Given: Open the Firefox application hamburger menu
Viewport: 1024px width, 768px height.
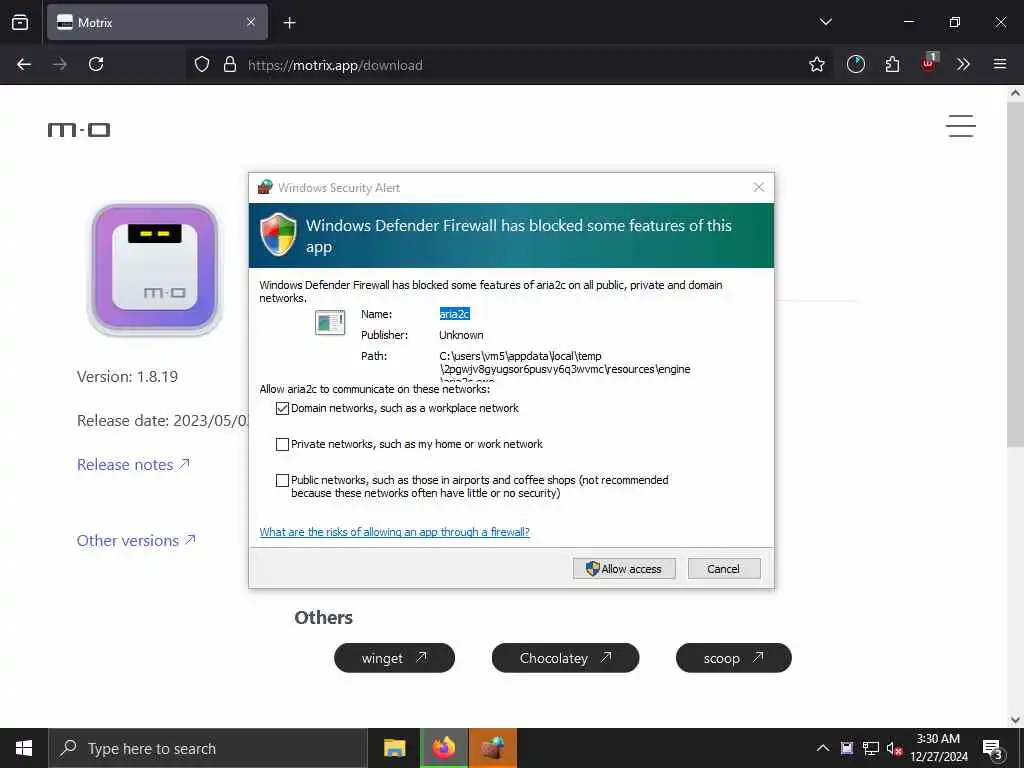Looking at the screenshot, I should 1000,64.
